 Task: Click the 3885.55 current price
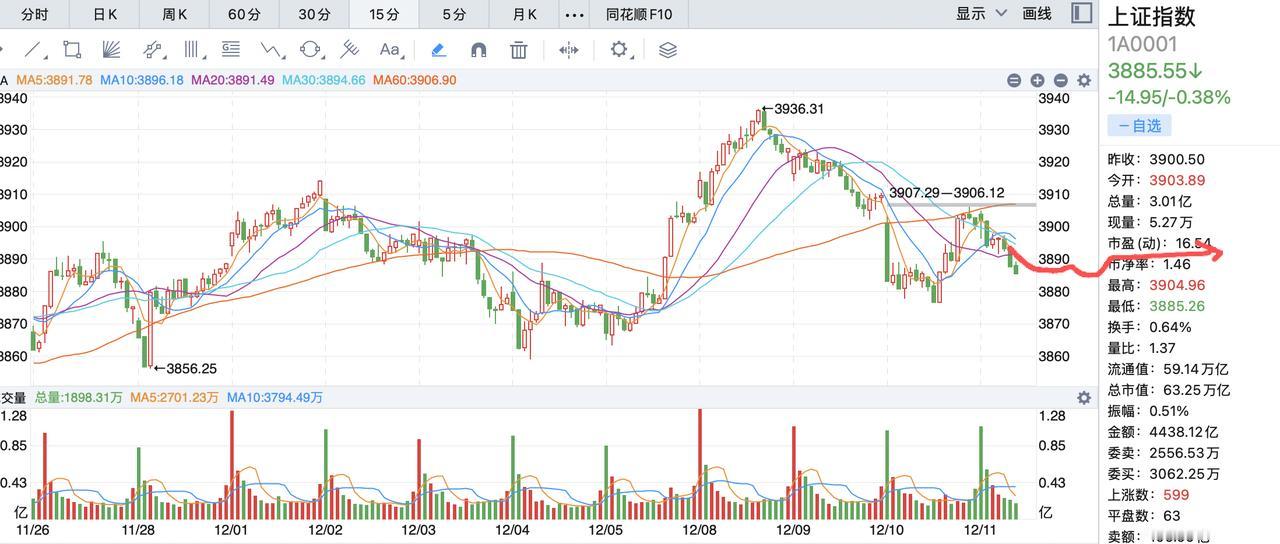point(1154,72)
